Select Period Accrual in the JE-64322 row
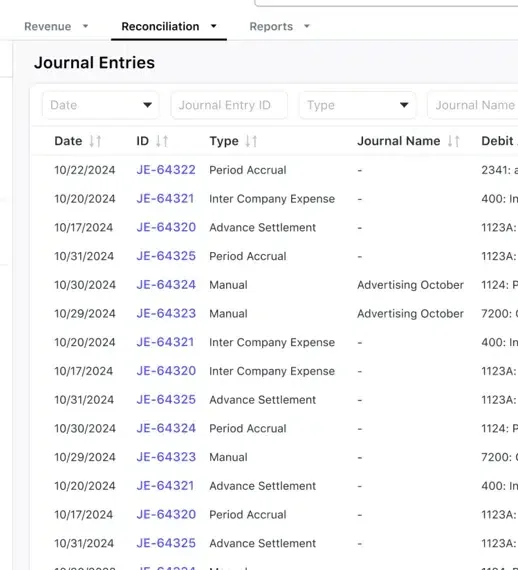Viewport: 518px width, 570px height. pos(248,170)
